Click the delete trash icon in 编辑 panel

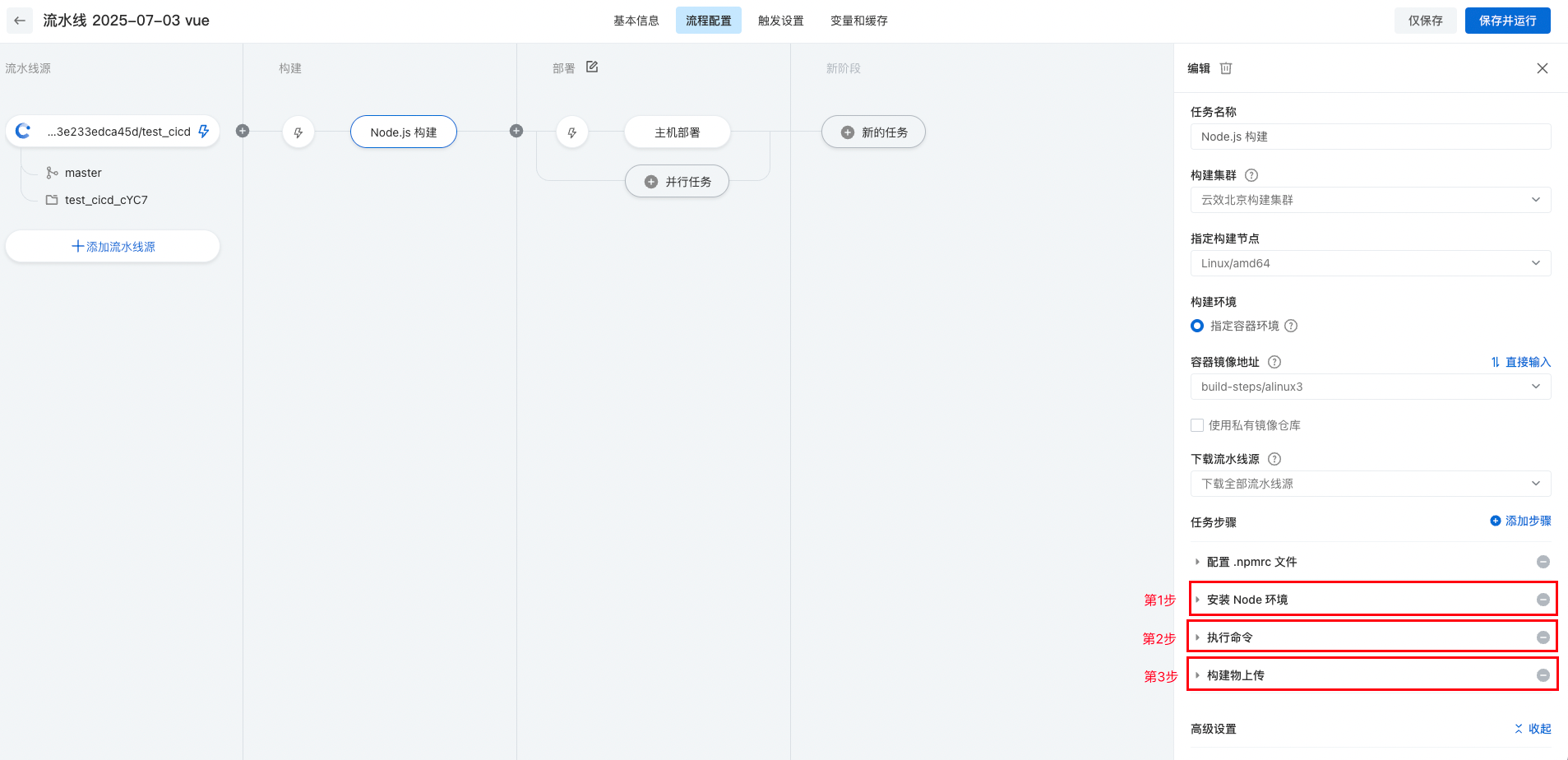tap(1225, 68)
